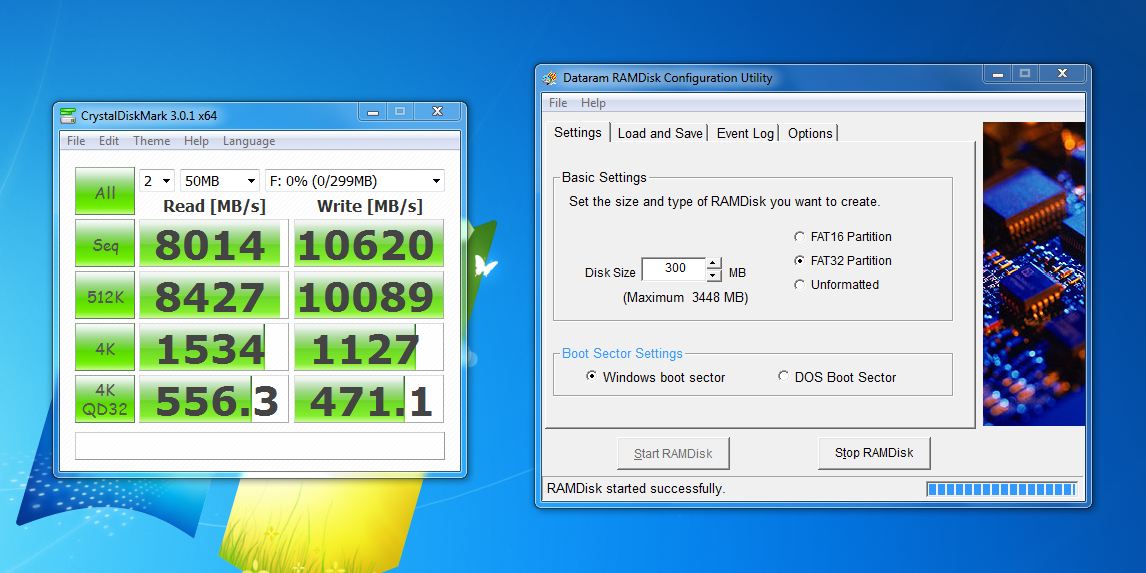This screenshot has height=573, width=1146.
Task: Open the F: drive selection dropdown
Action: (x=354, y=181)
